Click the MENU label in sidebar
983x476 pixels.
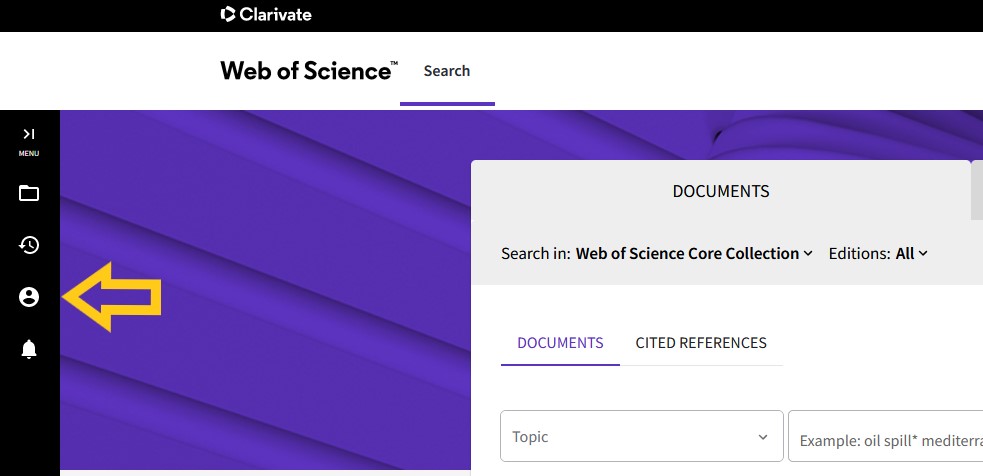[x=29, y=154]
